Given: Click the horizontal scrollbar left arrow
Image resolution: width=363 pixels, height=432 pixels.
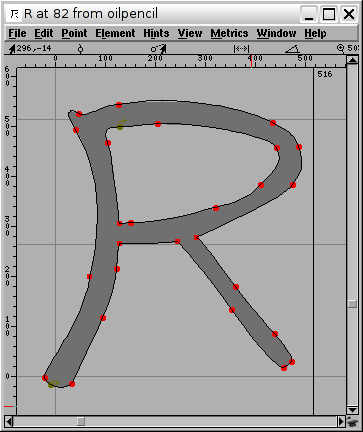Looking at the screenshot, I should pos(9,421).
